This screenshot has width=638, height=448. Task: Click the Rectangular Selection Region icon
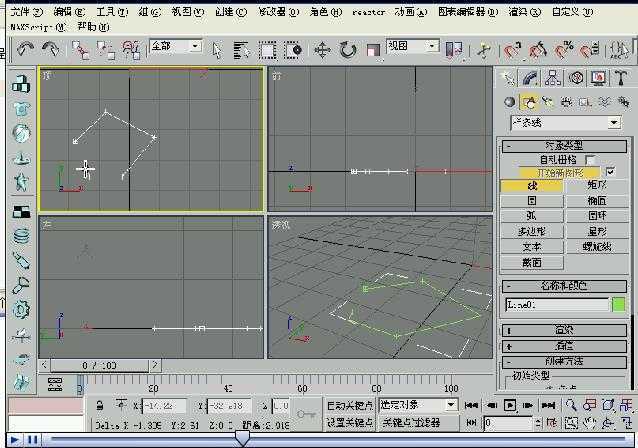(x=267, y=50)
